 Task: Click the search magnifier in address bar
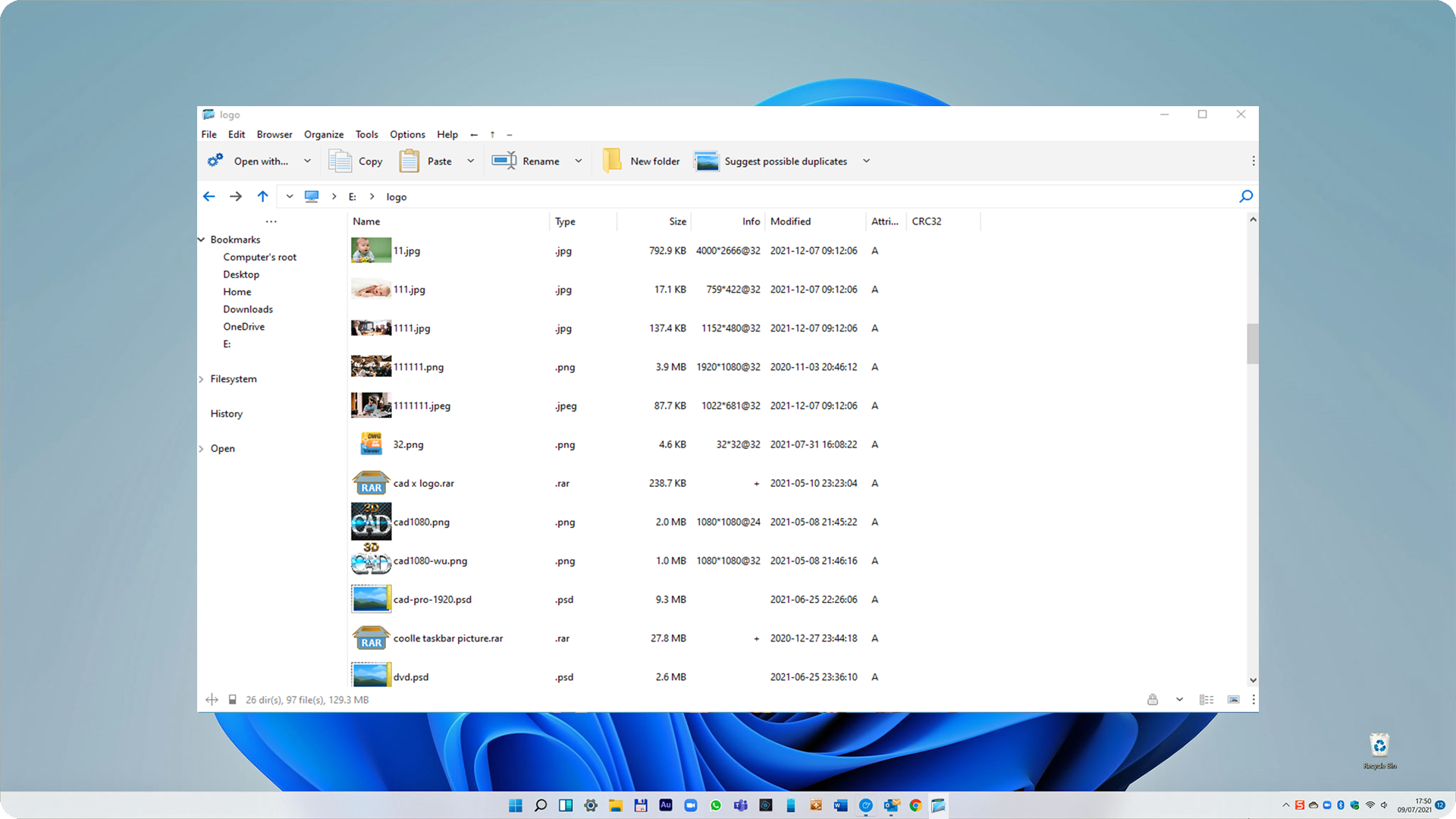1245,196
